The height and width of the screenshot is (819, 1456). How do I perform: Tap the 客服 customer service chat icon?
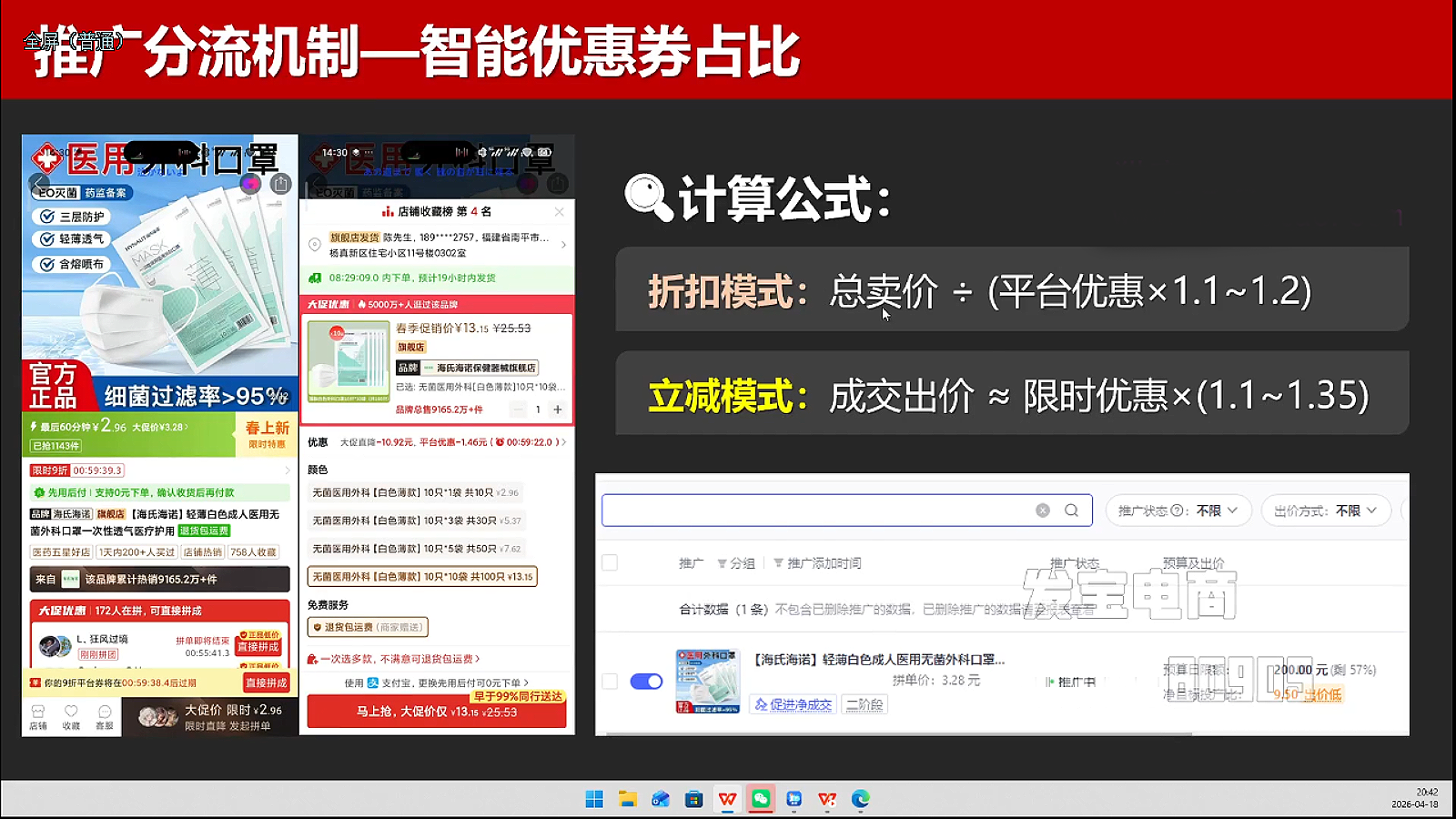(105, 716)
